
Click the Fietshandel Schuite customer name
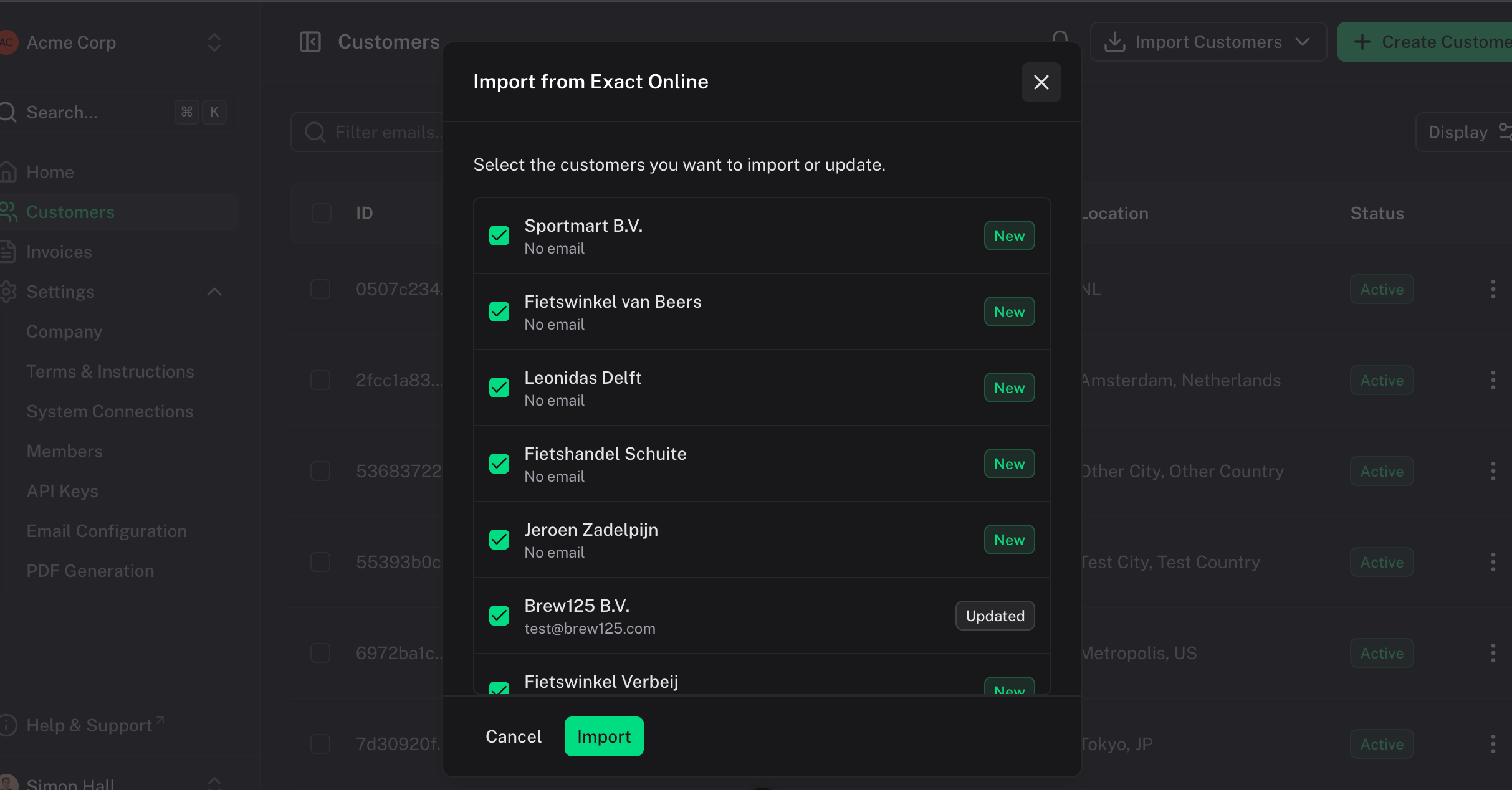605,454
